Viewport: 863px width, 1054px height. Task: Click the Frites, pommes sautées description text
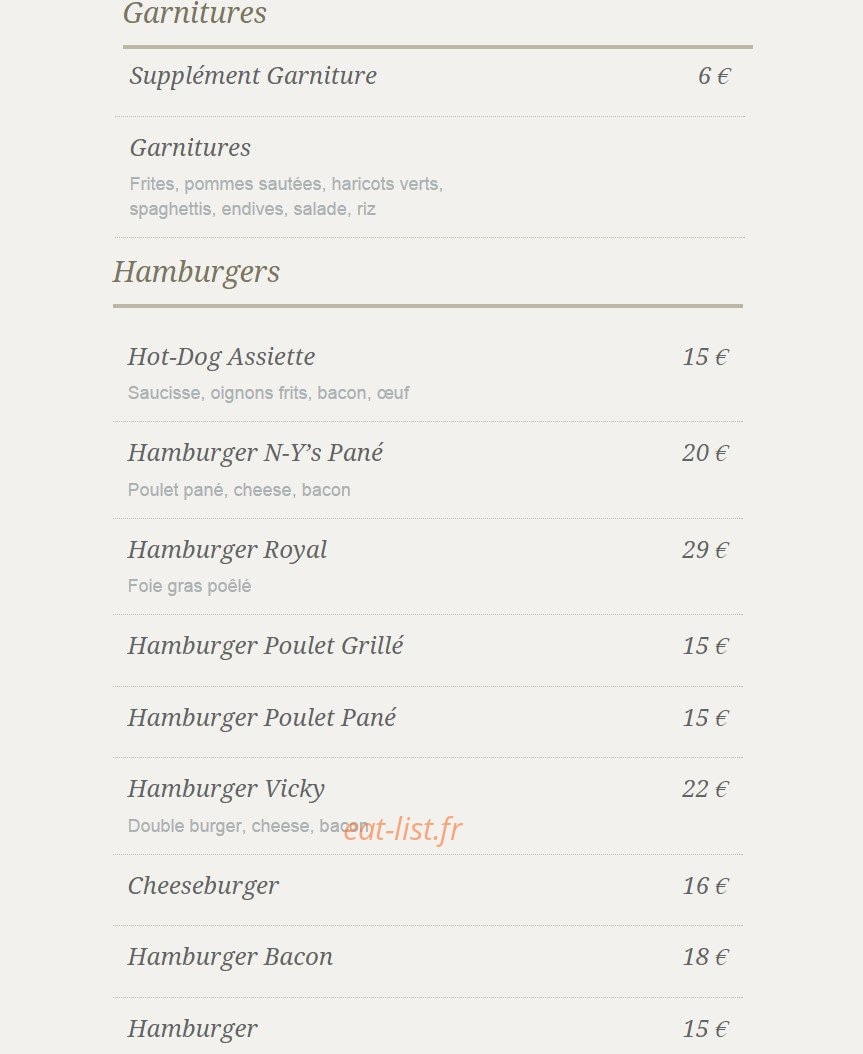point(286,196)
